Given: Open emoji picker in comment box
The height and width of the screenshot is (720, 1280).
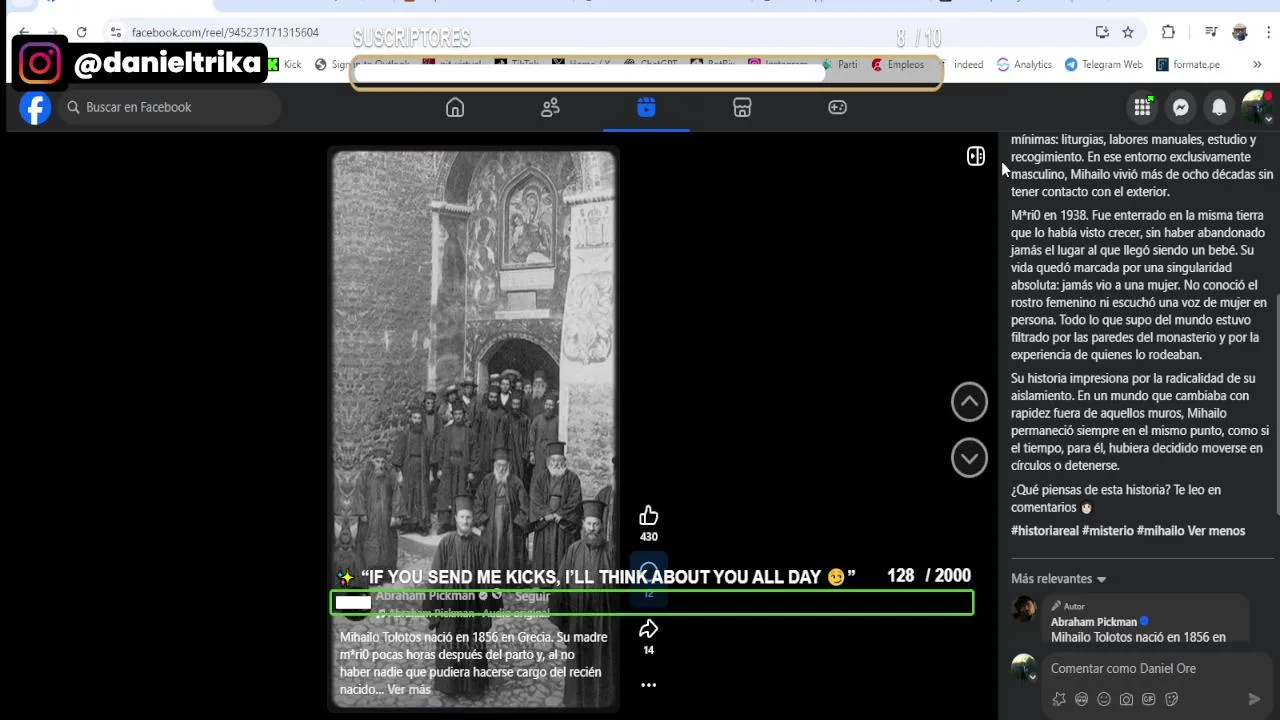Looking at the screenshot, I should pos(1104,699).
